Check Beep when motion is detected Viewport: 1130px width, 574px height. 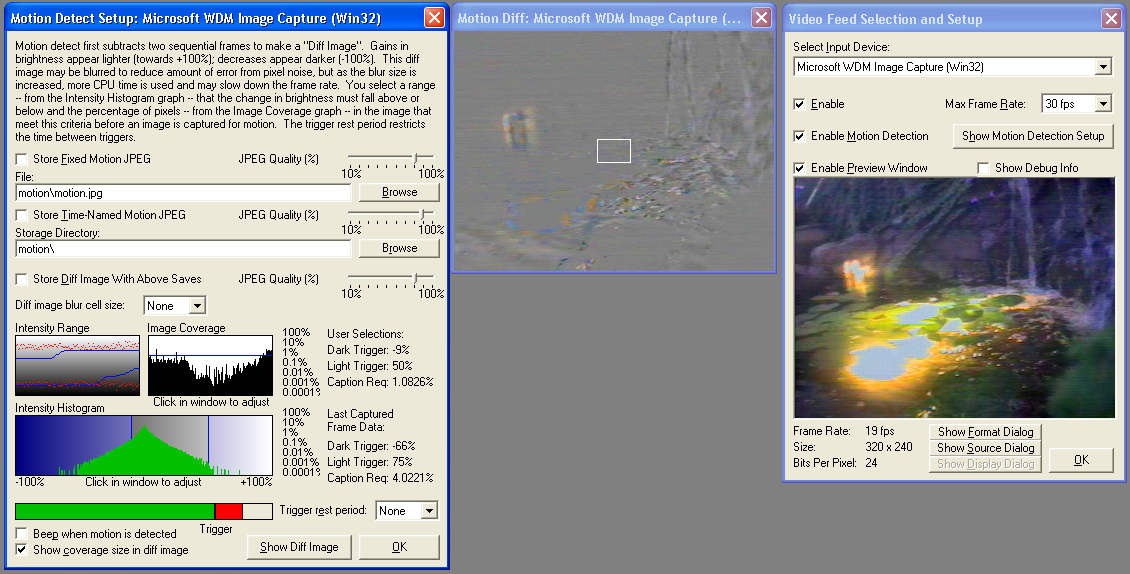(22, 534)
